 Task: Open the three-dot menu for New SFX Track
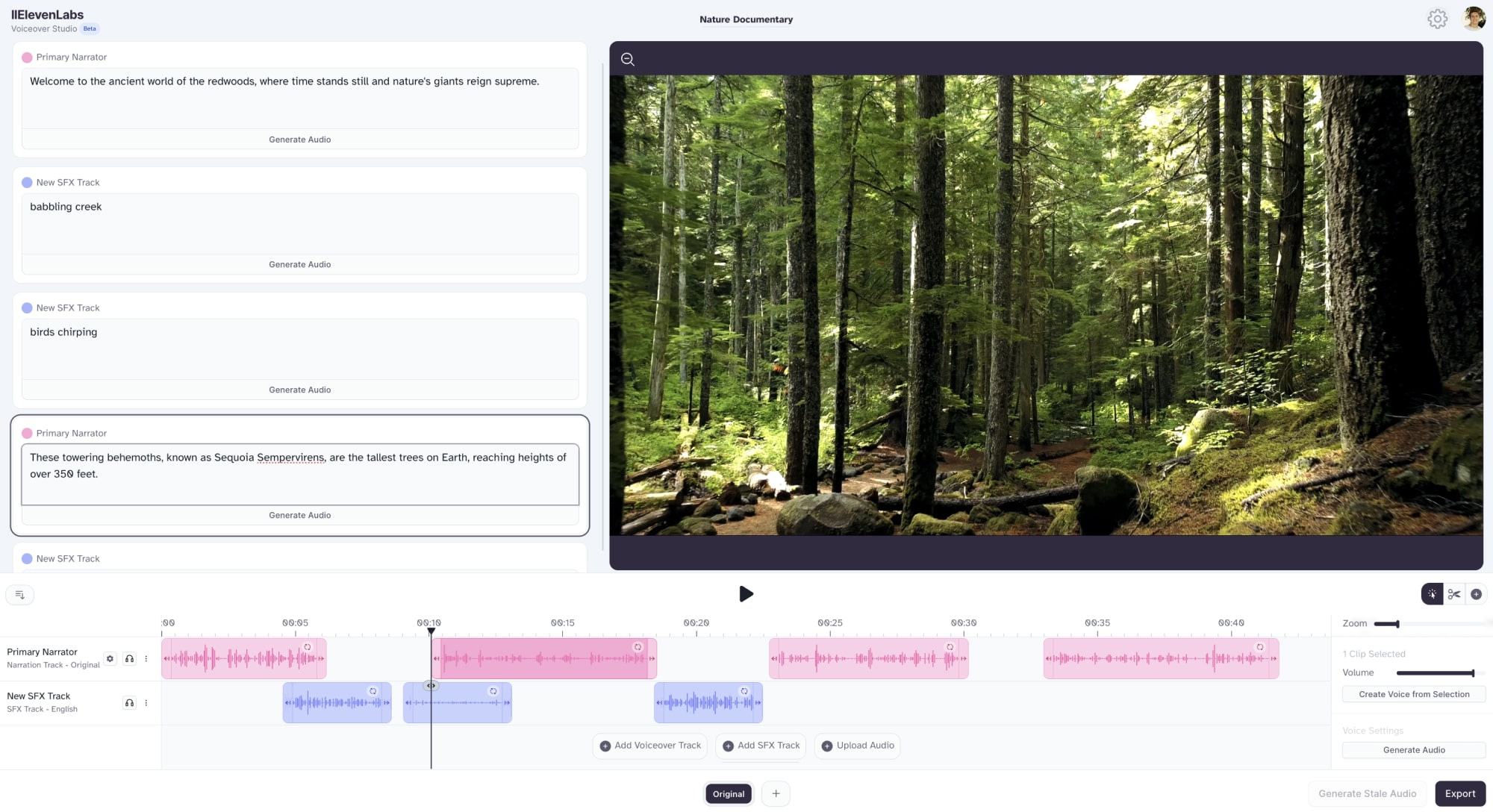[x=146, y=702]
